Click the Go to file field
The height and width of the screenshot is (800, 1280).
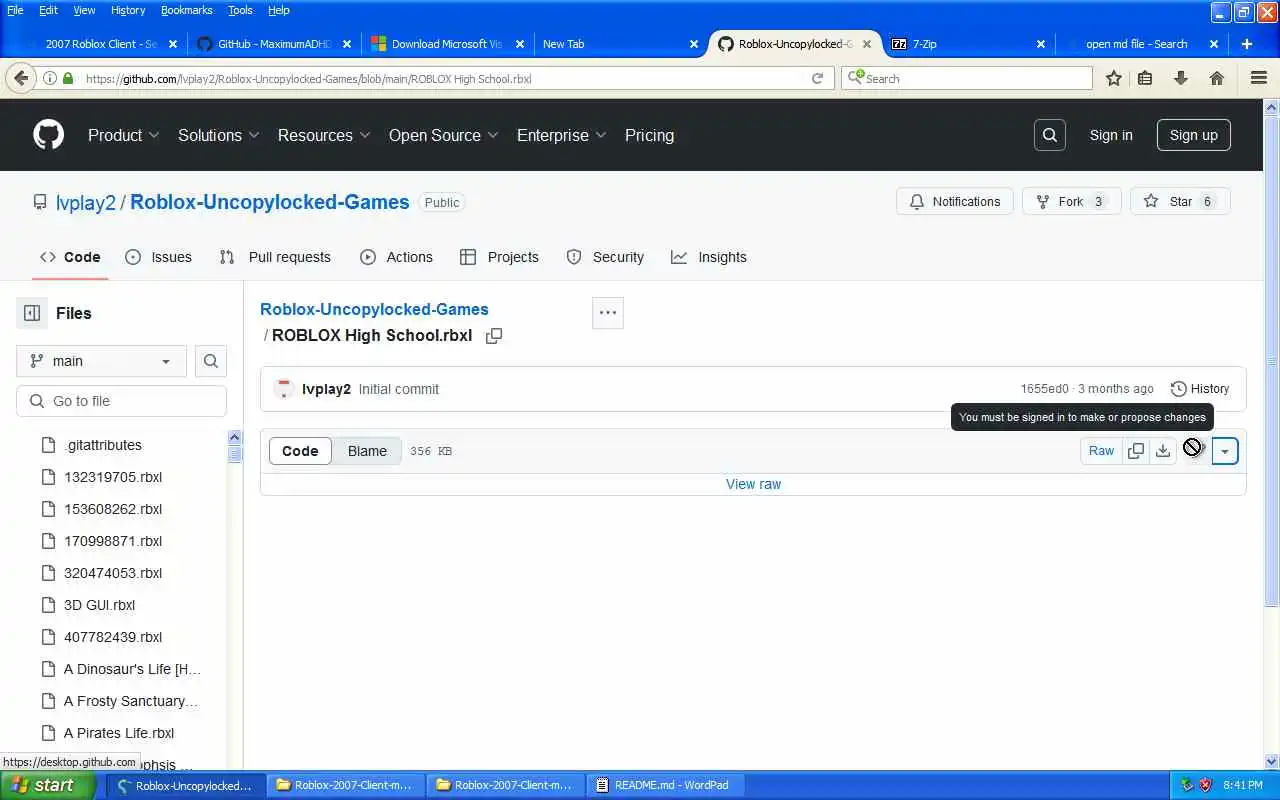click(122, 401)
